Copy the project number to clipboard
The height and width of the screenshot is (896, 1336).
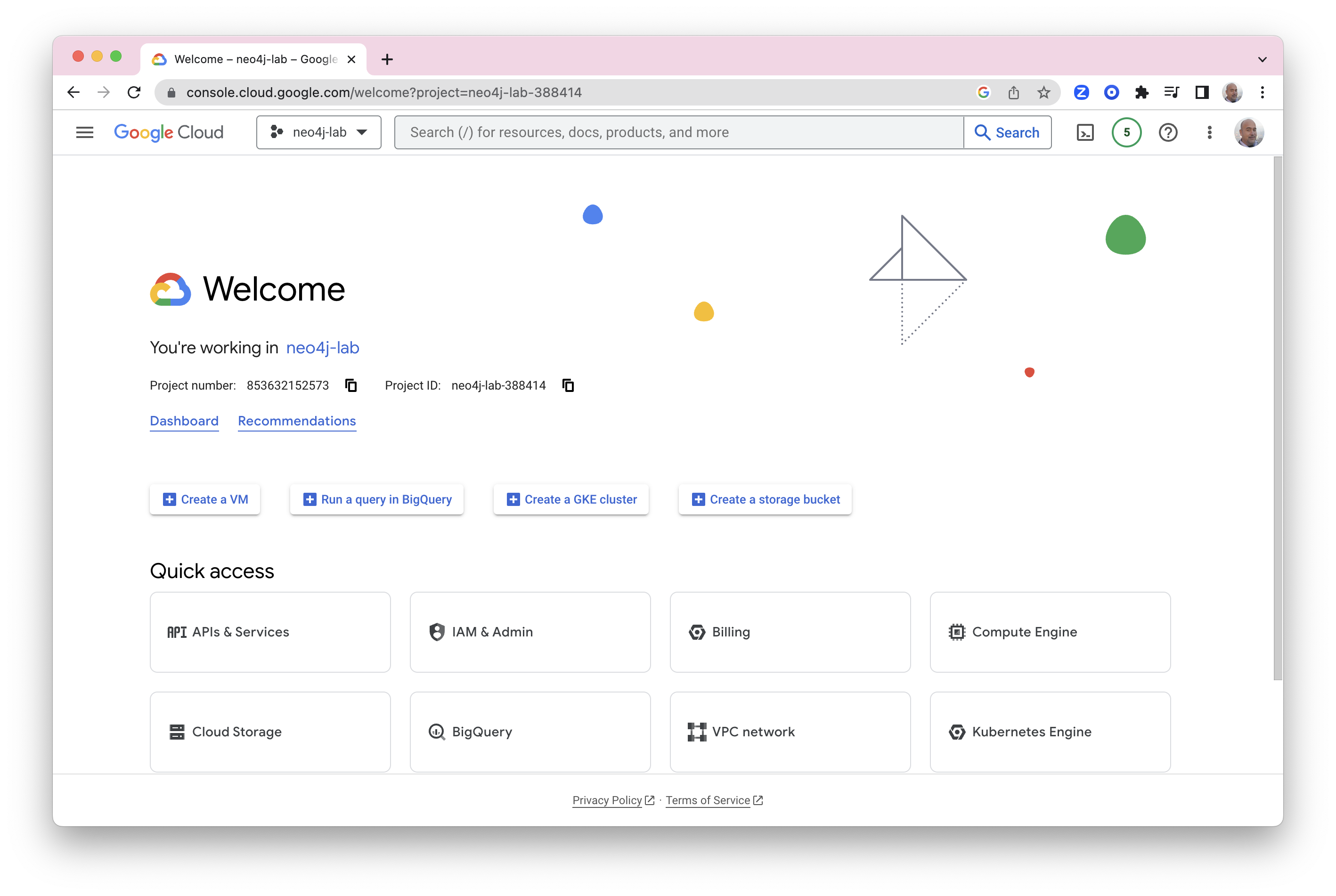(x=351, y=386)
